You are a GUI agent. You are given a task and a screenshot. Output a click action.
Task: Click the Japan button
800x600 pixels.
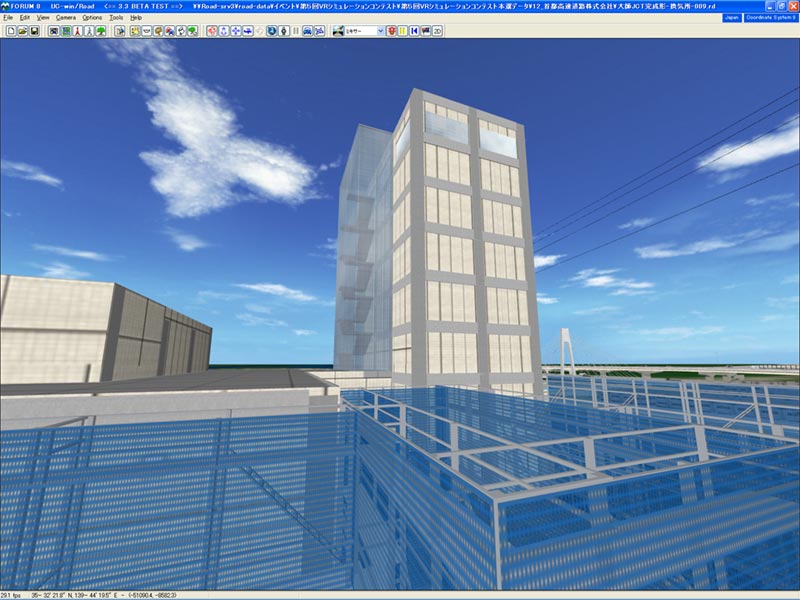click(x=732, y=18)
